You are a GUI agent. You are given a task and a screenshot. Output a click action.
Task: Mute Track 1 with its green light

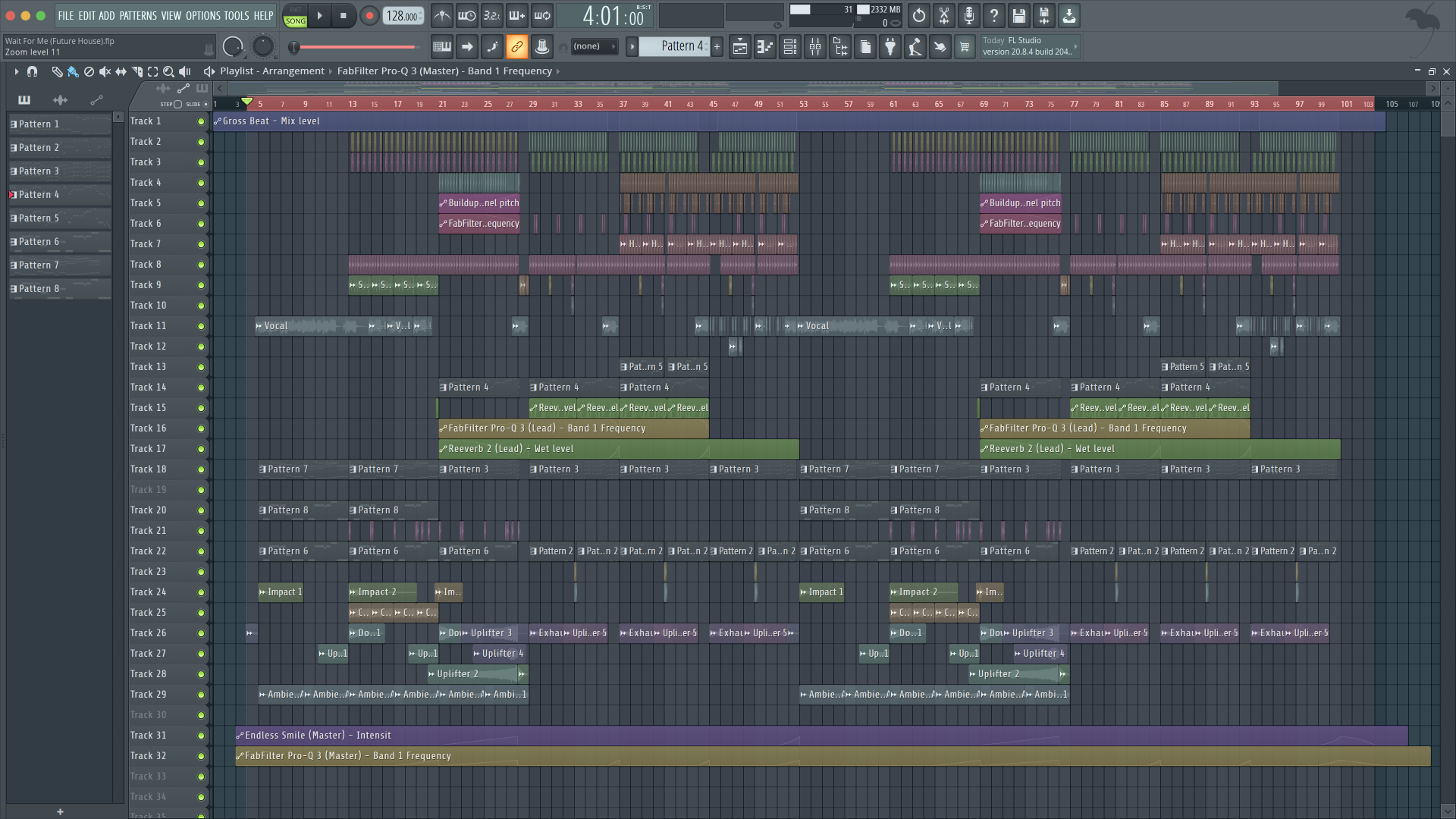point(201,121)
